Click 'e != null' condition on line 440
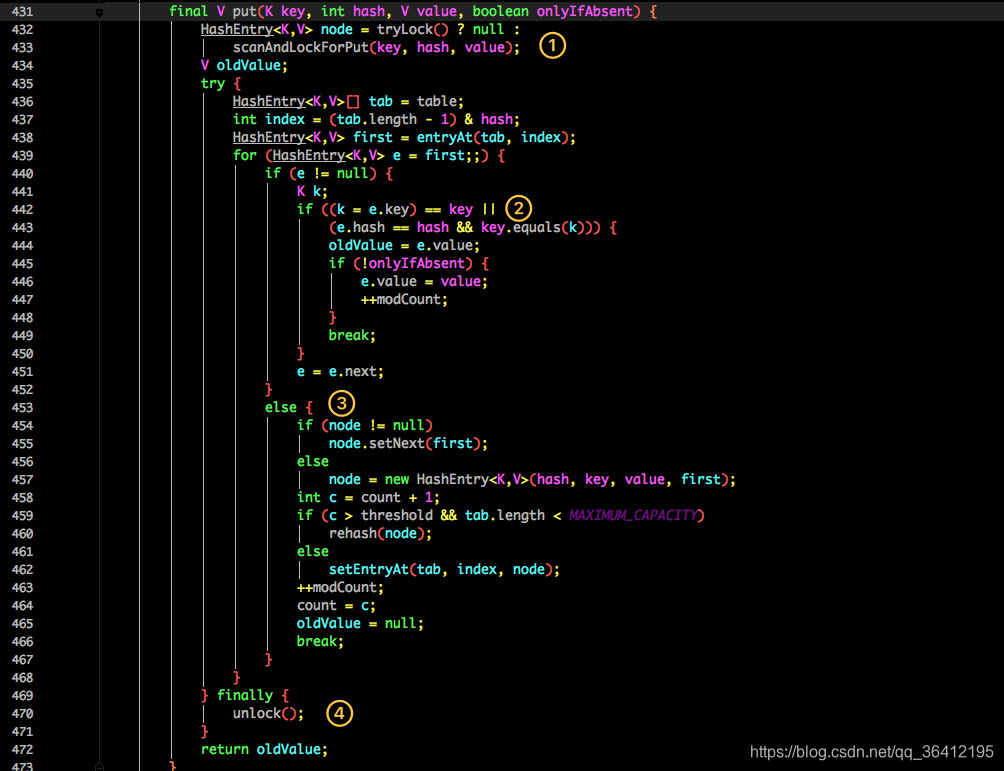Viewport: 1004px width, 771px height. pyautogui.click(x=332, y=174)
